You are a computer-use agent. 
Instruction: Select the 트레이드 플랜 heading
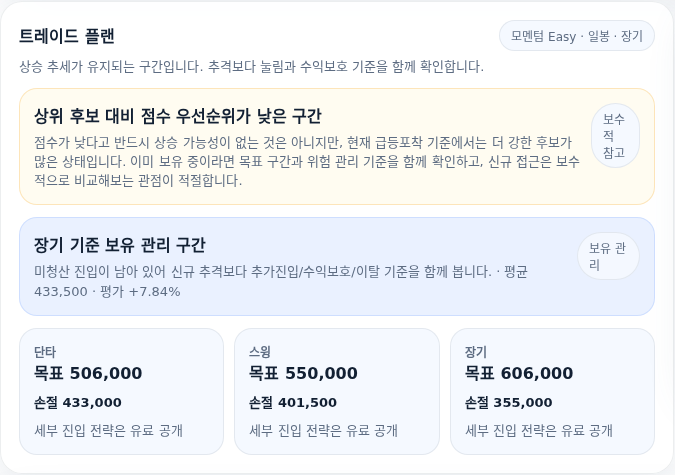(x=67, y=36)
